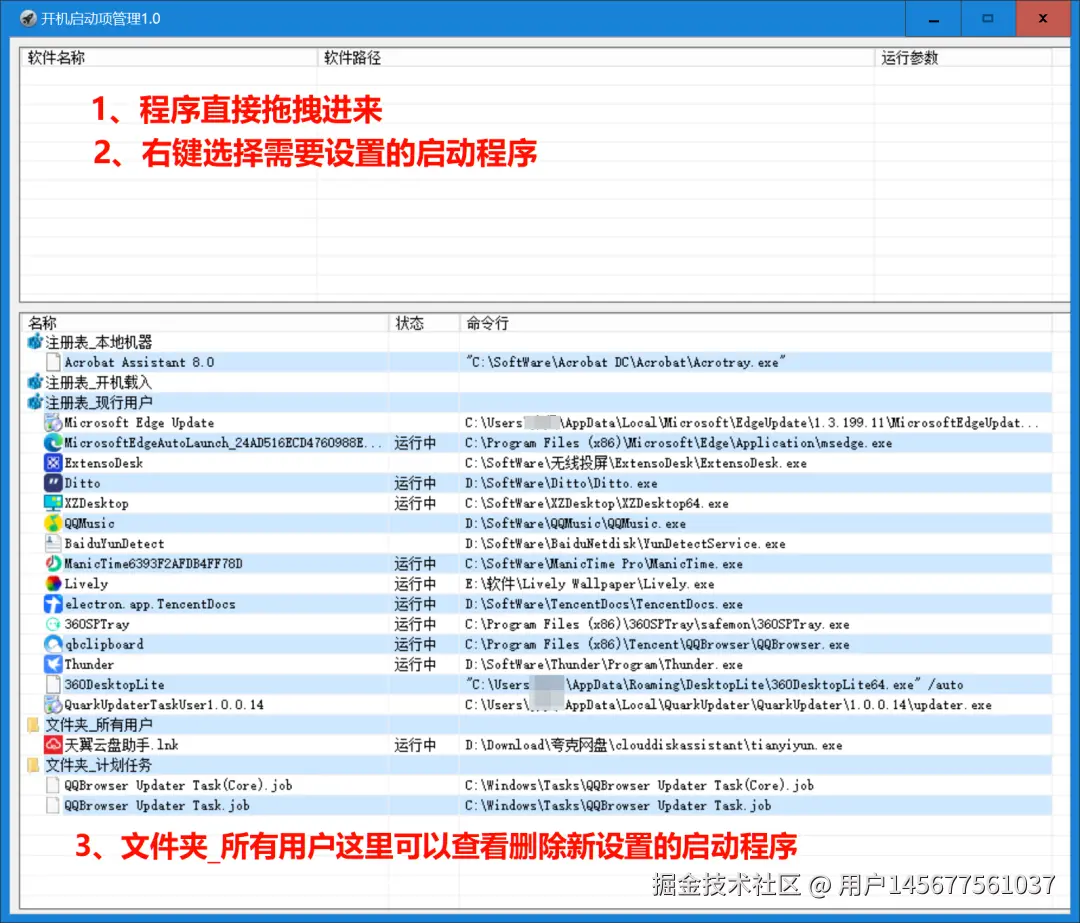Click the Thunder icon

(53, 664)
